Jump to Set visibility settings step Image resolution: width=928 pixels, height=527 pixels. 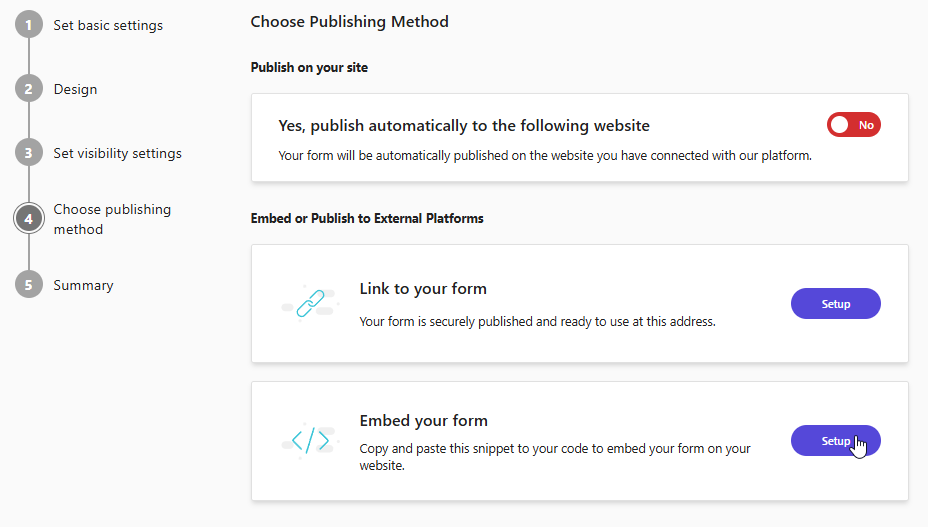tap(117, 153)
